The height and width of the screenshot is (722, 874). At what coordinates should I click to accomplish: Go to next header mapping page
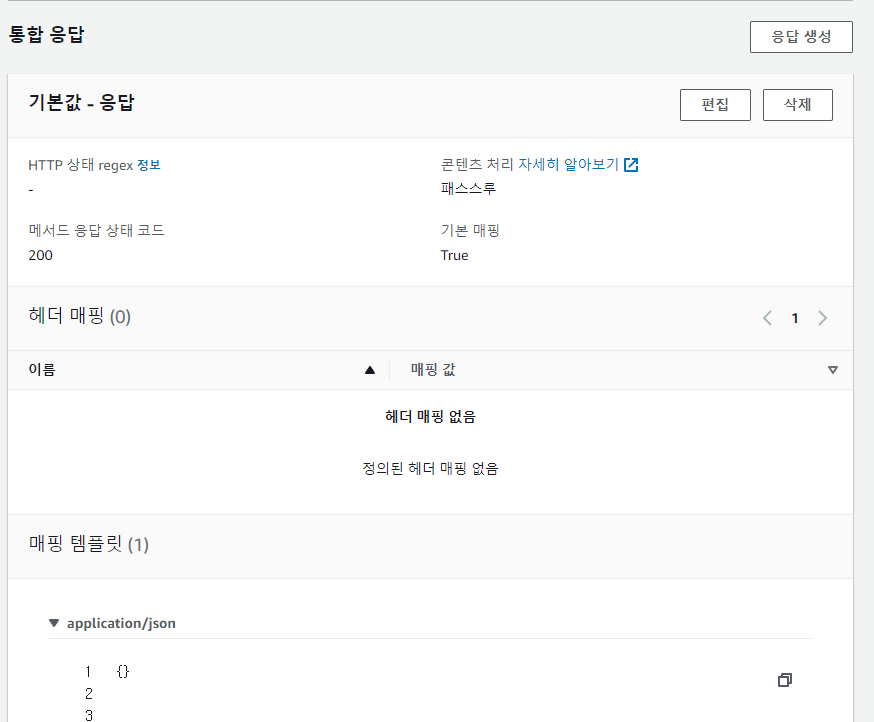pos(823,318)
